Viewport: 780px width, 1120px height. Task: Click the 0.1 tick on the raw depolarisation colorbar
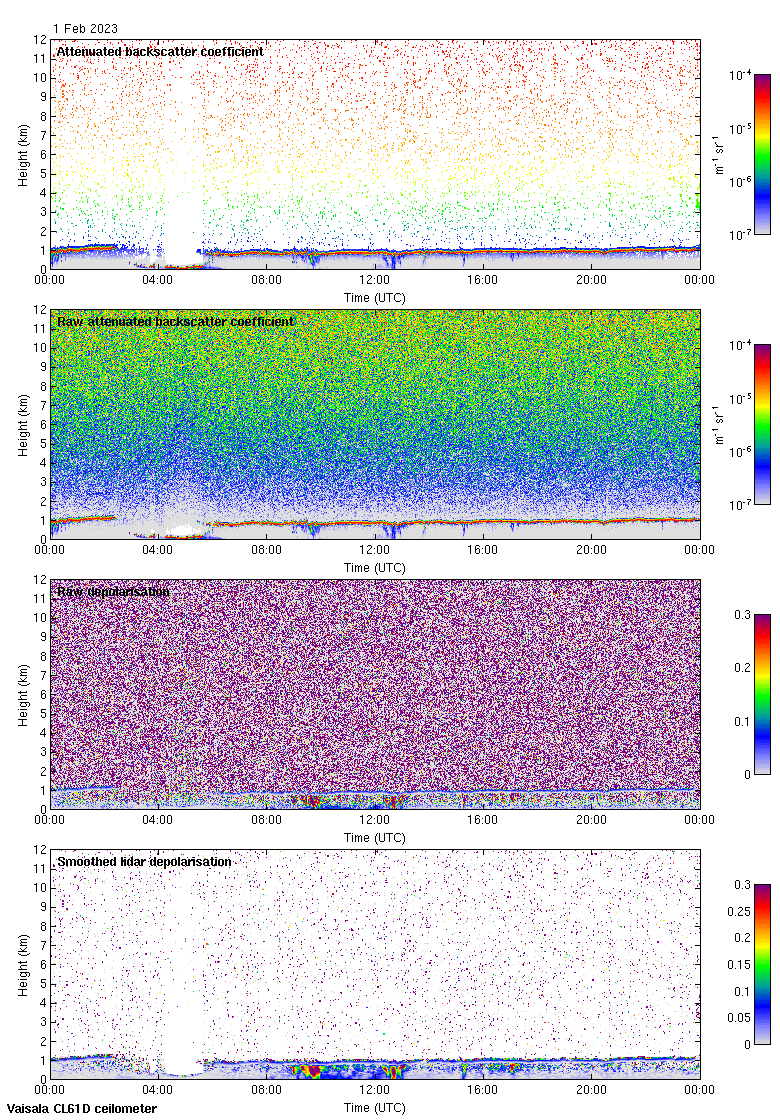coord(743,721)
